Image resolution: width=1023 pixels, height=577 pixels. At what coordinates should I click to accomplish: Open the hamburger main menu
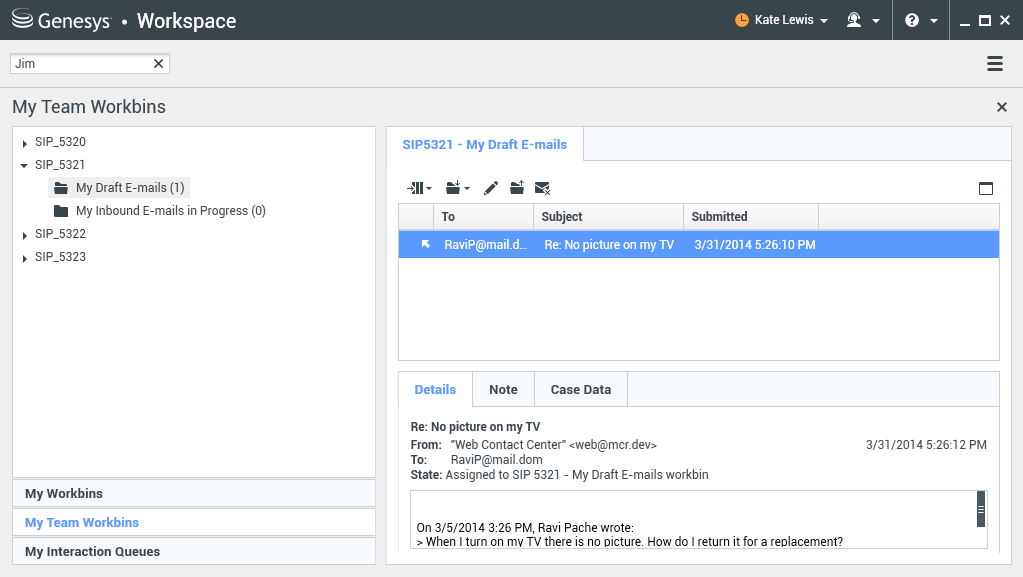point(995,64)
